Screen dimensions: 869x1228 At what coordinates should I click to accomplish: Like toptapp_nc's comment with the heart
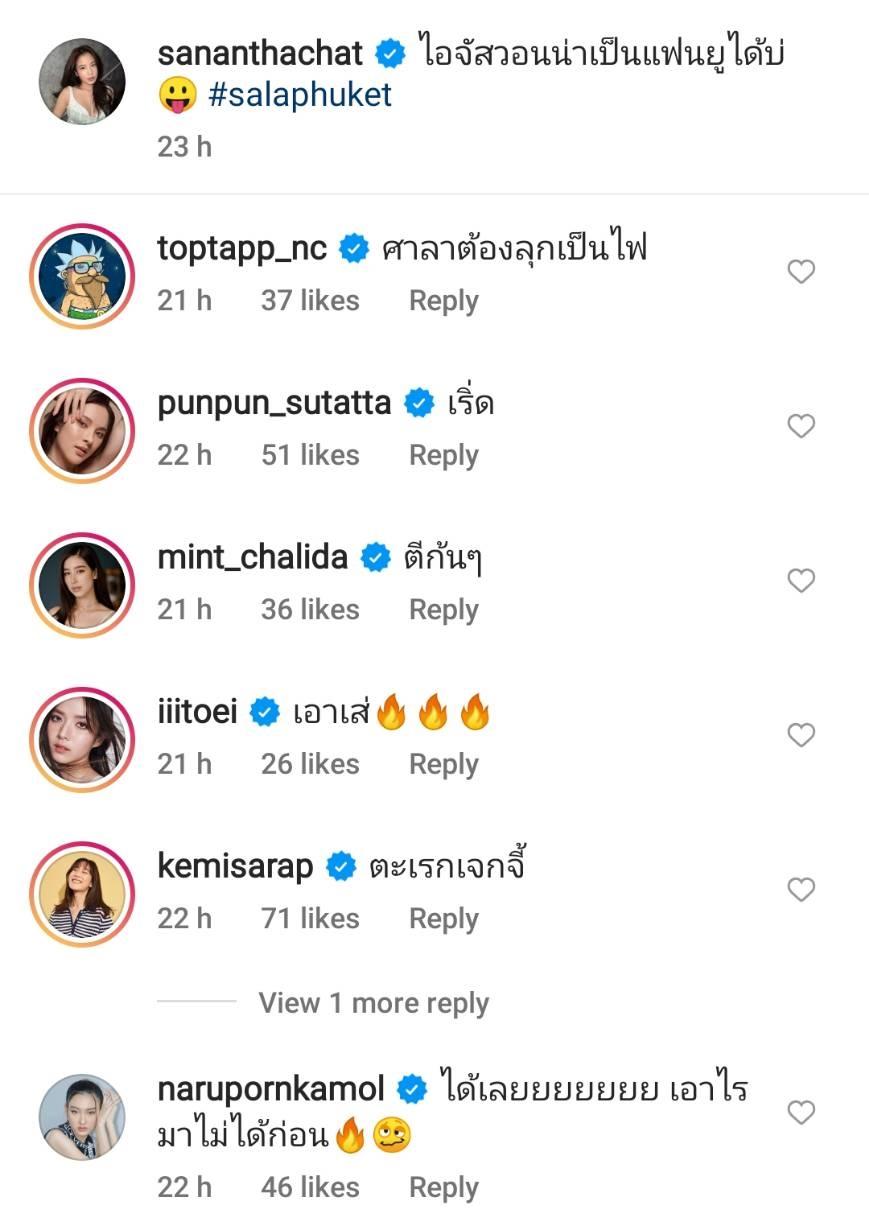click(801, 272)
